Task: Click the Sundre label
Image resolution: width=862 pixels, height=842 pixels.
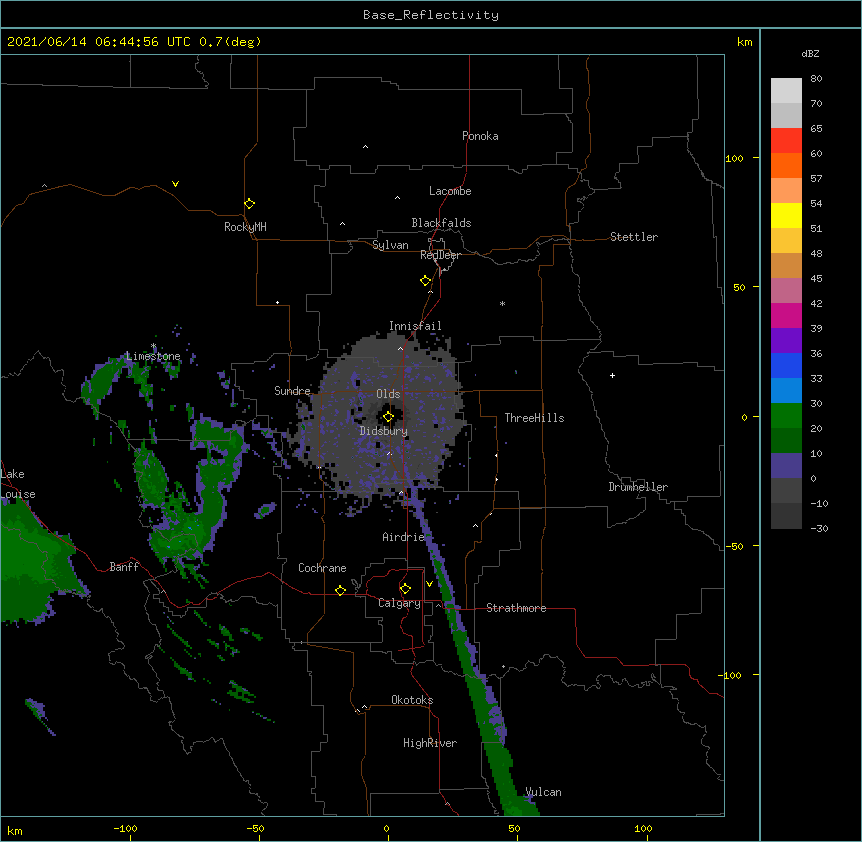Action: [292, 391]
